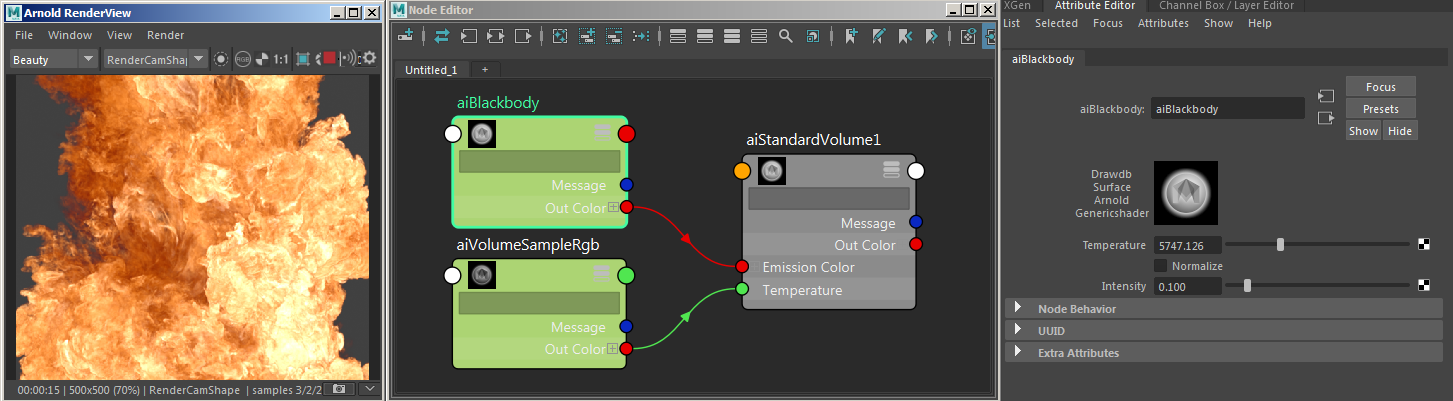
Task: Set nodes to connected view mode icon
Action: [705, 36]
